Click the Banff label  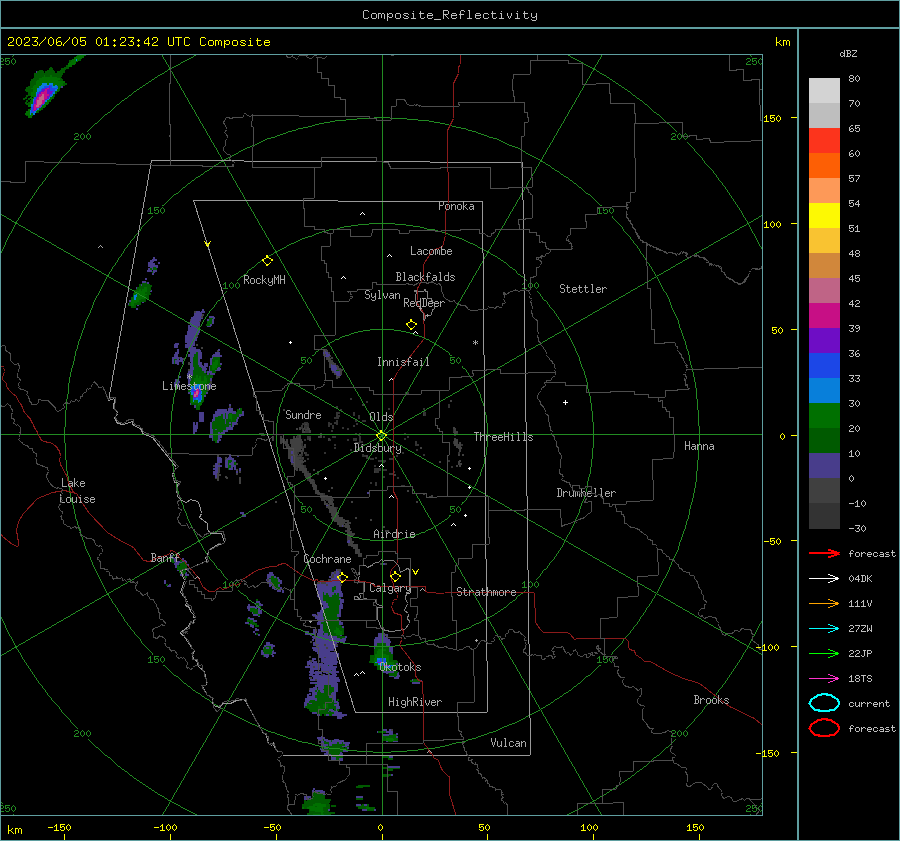click(x=165, y=557)
